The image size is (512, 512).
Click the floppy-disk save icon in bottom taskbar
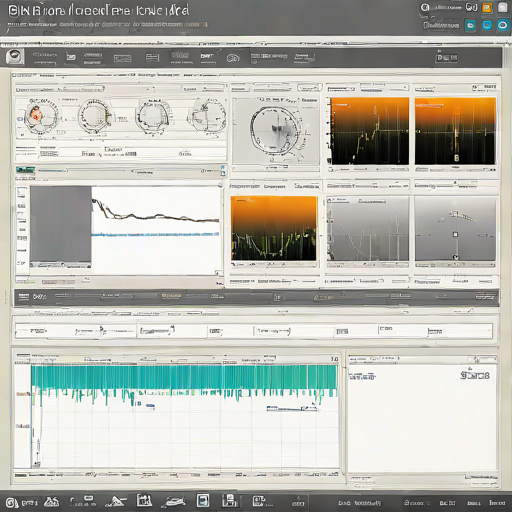(229, 501)
